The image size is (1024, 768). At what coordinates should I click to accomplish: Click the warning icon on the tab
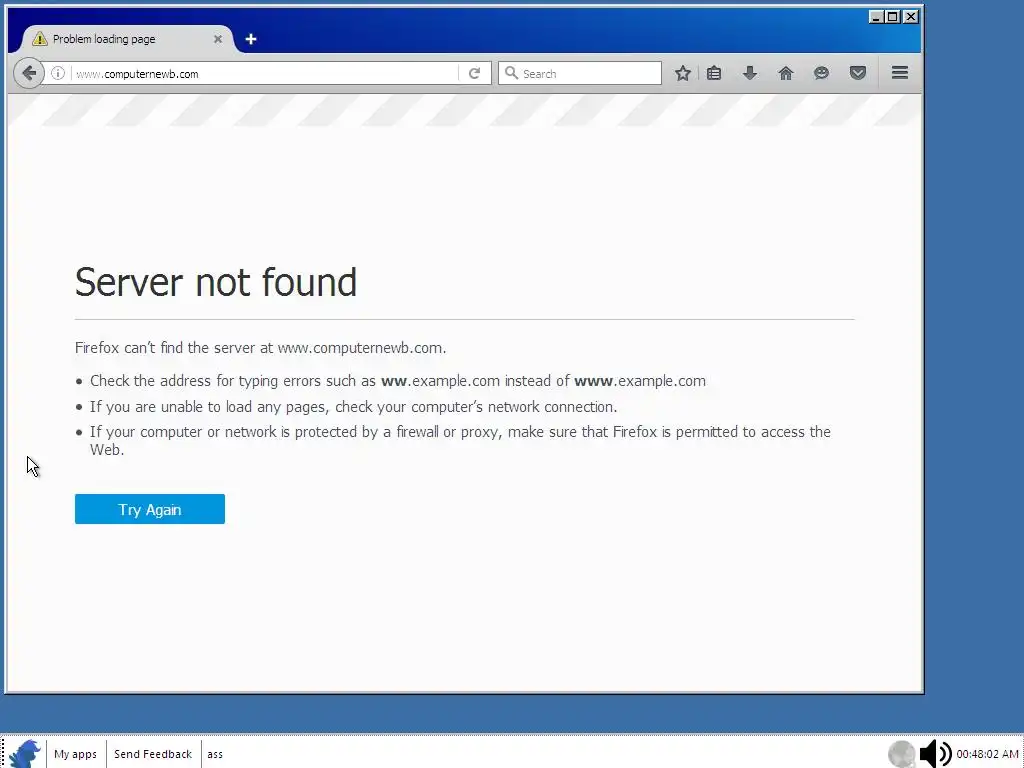(40, 39)
